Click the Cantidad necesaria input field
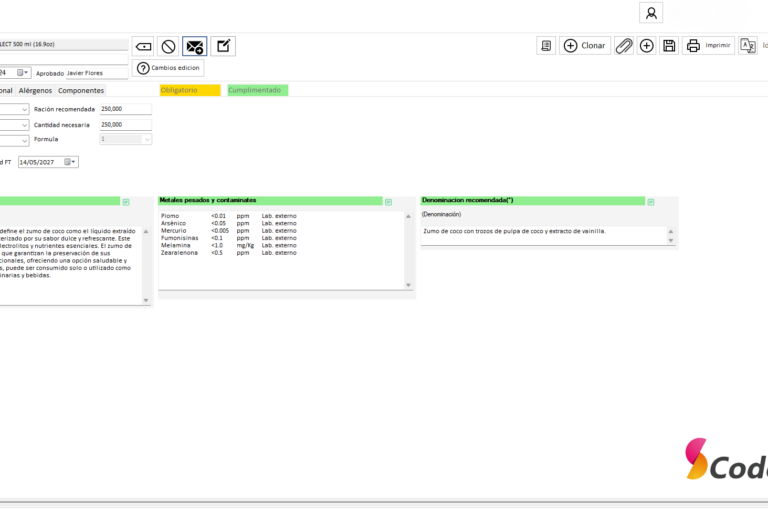Image resolution: width=768 pixels, height=512 pixels. [125, 125]
